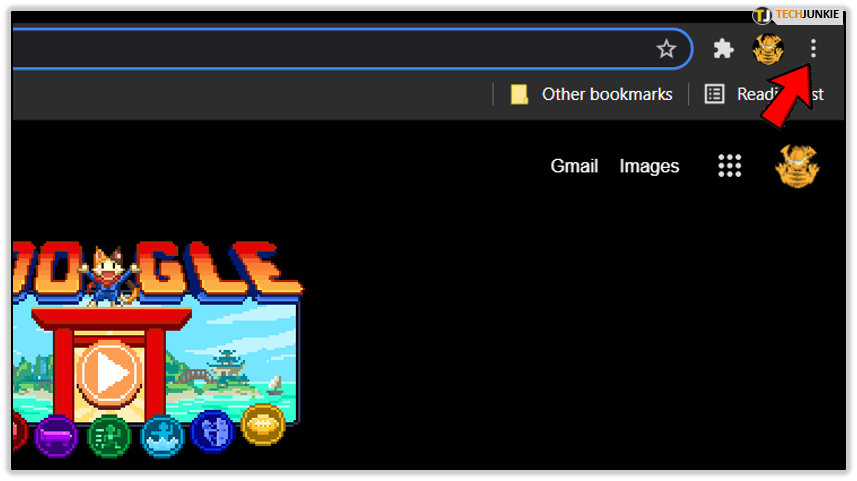Bookmark this page with the star icon
The height and width of the screenshot is (481, 857).
(x=666, y=49)
